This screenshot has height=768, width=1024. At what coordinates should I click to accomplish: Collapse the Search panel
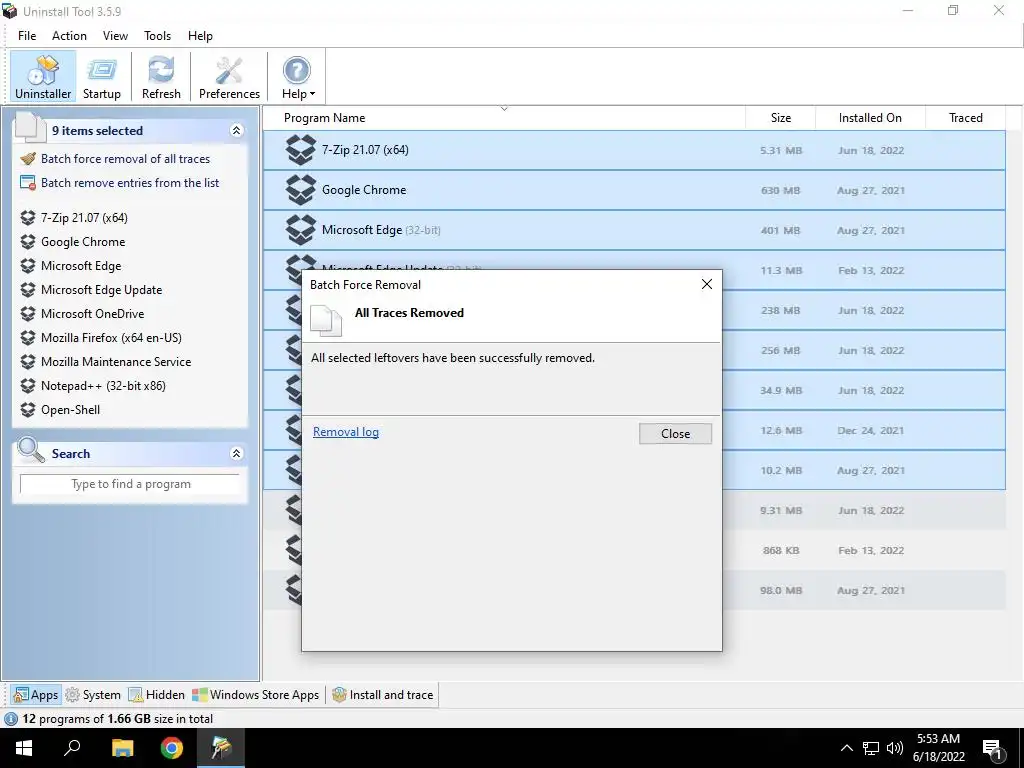click(236, 453)
